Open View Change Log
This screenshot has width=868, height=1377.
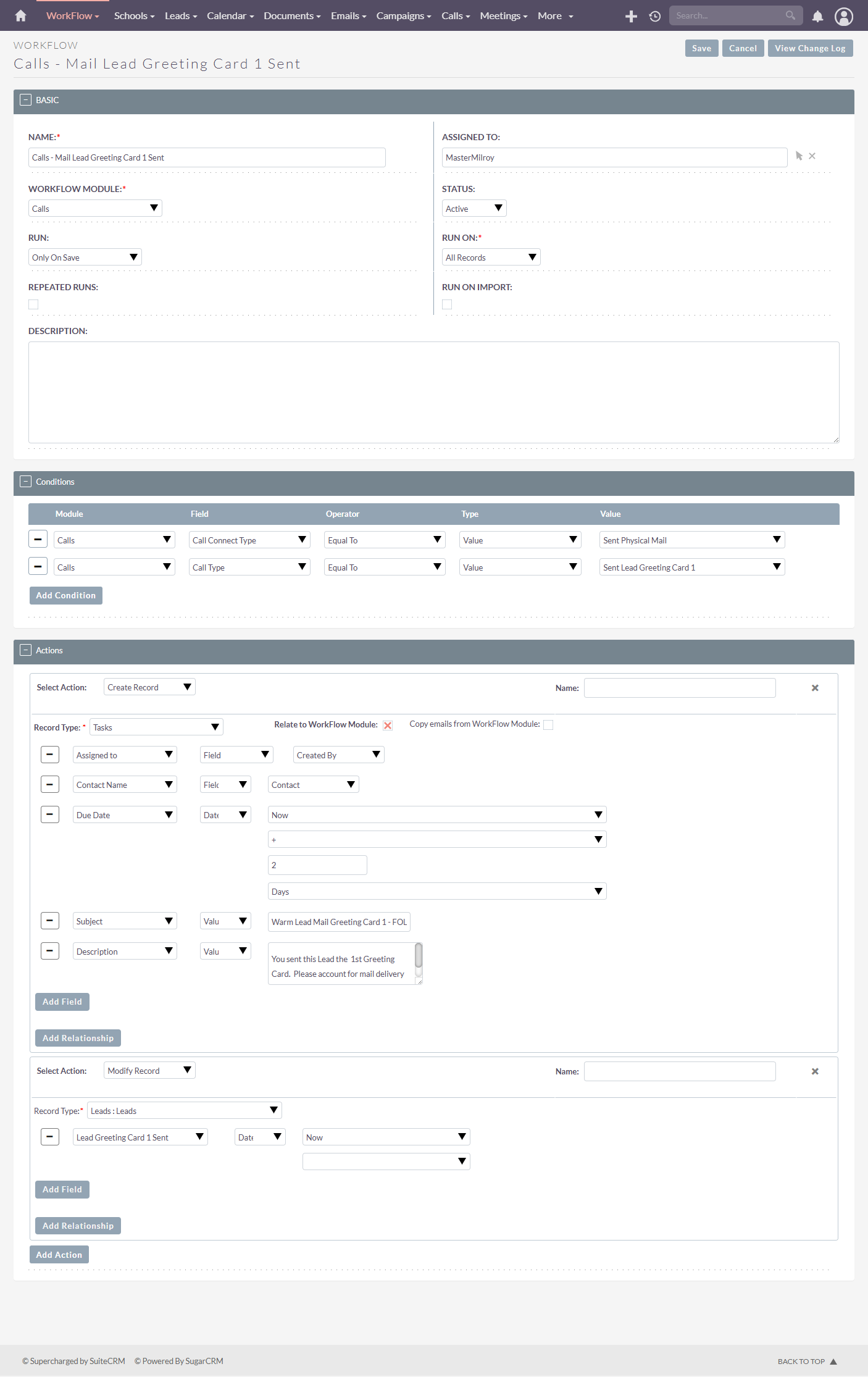click(810, 48)
